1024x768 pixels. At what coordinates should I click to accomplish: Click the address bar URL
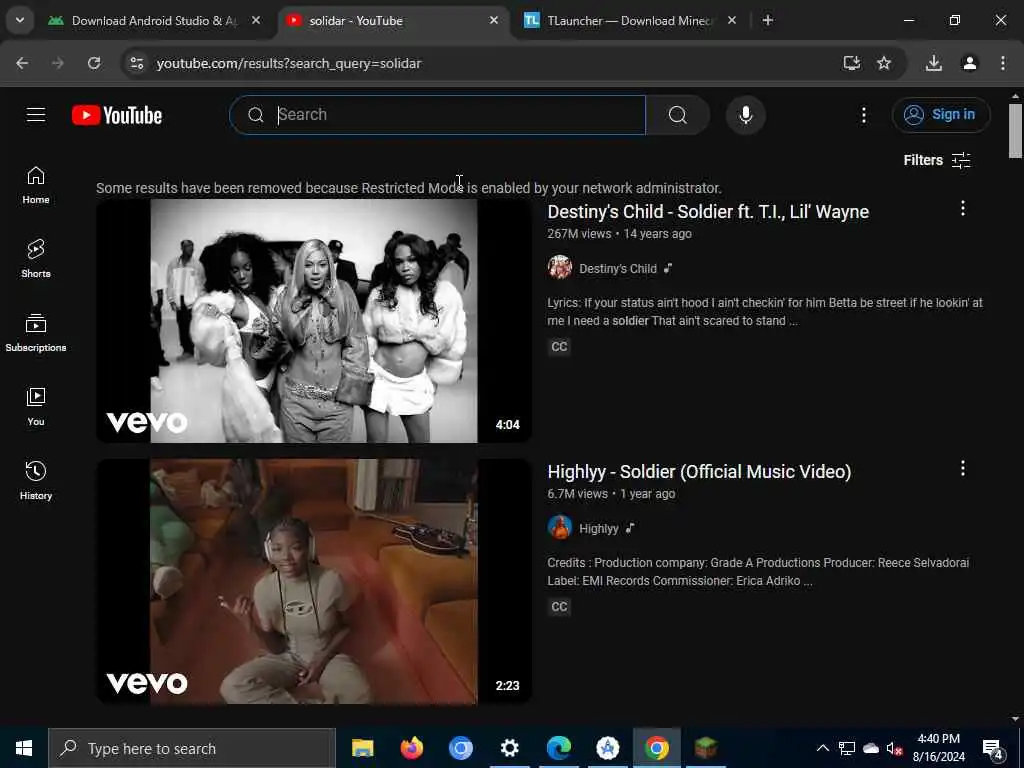click(x=289, y=63)
